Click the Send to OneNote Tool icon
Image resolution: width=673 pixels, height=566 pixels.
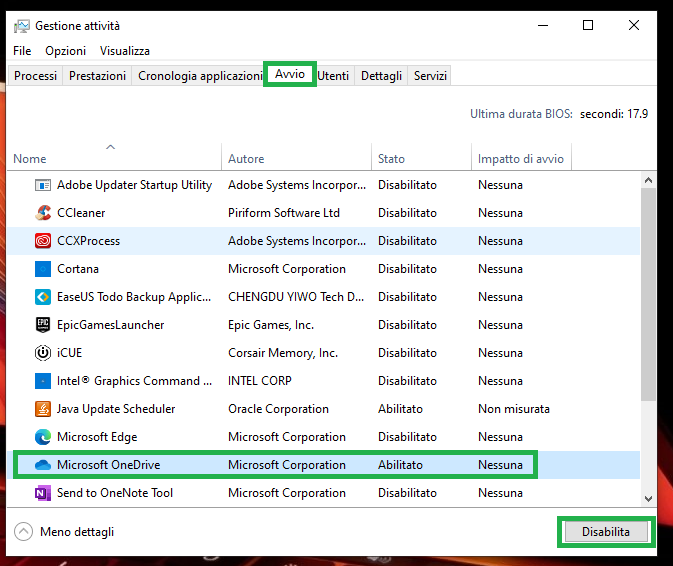point(42,493)
